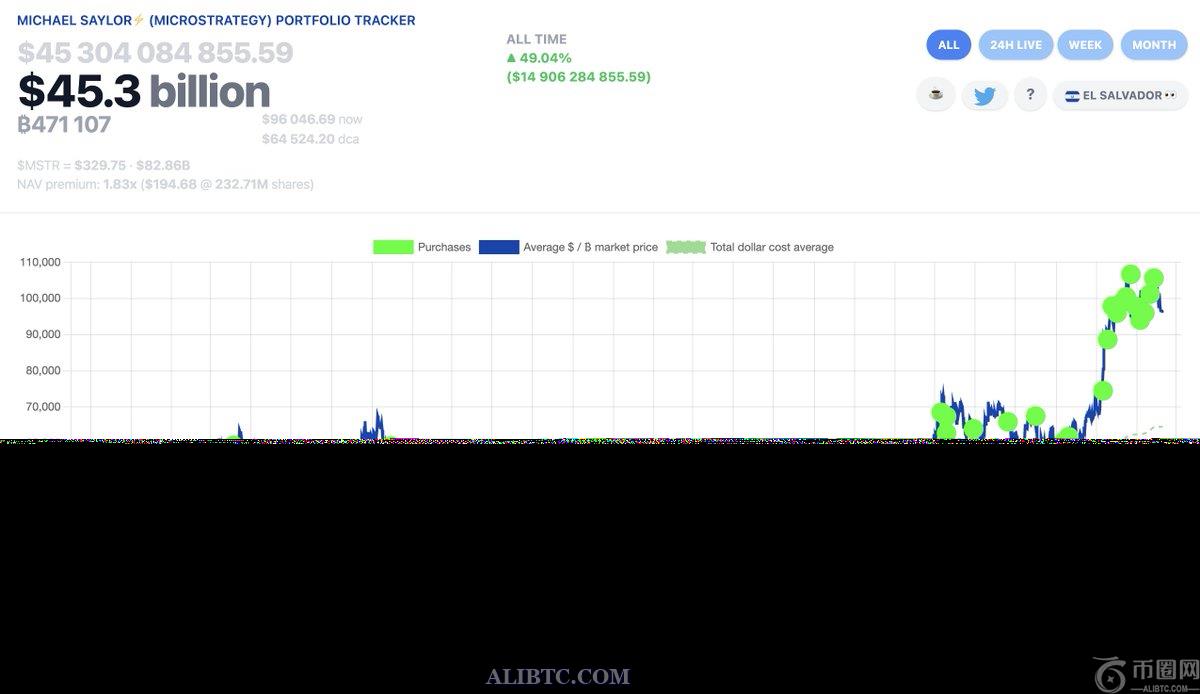
Task: Click the "100,000" y-axis label
Action: pyautogui.click(x=40, y=298)
